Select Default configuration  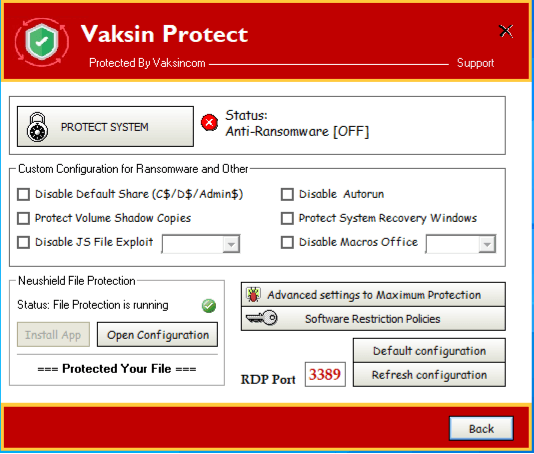coord(429,350)
